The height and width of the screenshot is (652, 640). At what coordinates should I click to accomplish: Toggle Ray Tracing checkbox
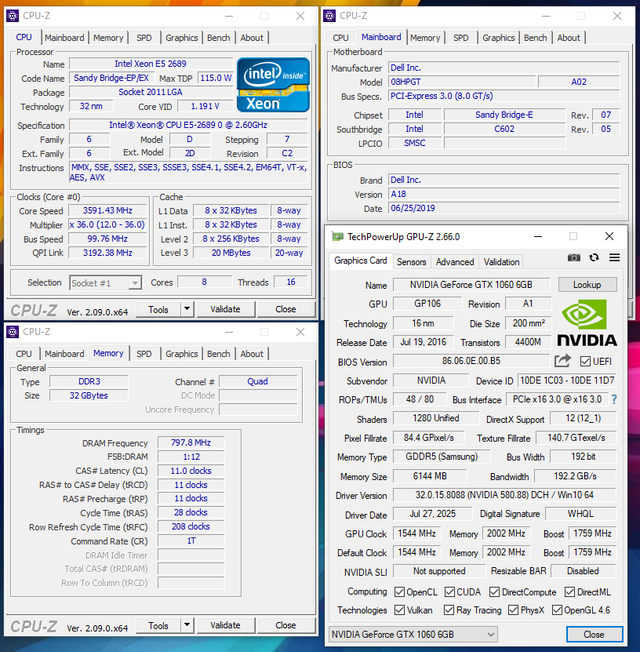coord(449,610)
